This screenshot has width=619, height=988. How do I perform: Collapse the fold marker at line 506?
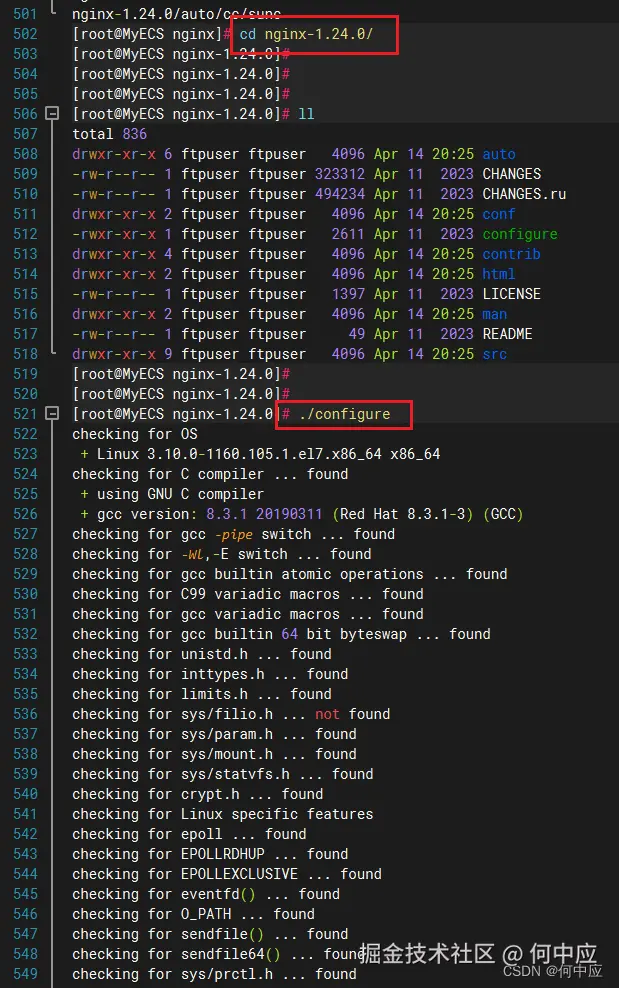click(52, 114)
